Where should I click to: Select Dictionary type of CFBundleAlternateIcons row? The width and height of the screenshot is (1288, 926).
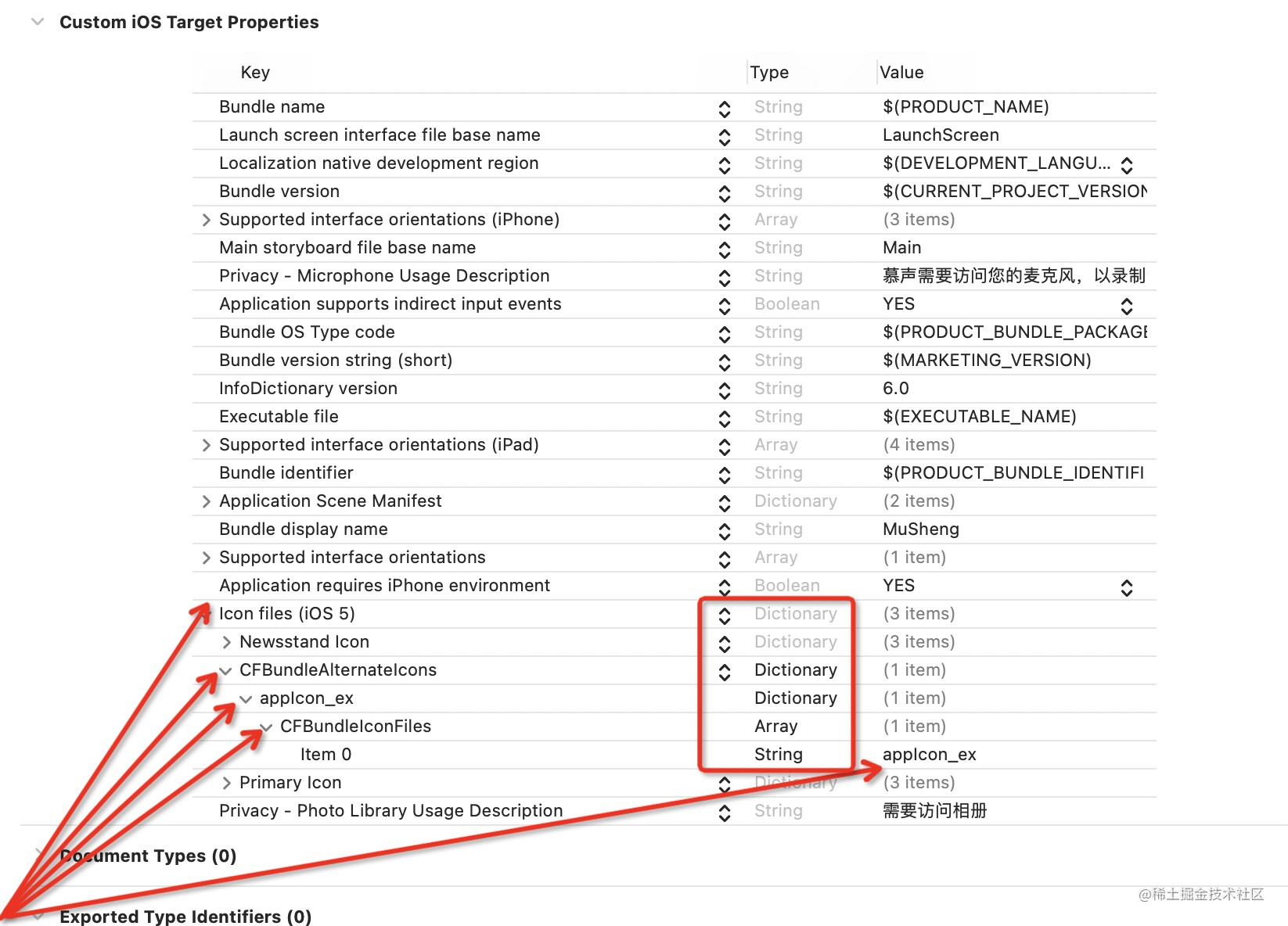[x=796, y=670]
